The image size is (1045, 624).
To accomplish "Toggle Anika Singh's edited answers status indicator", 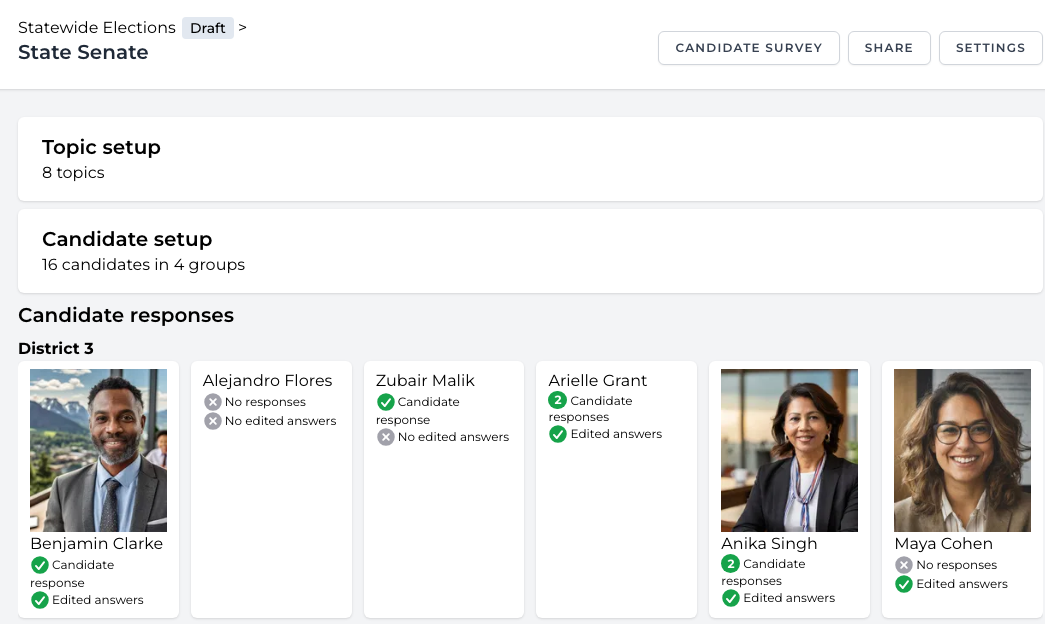I will 731,598.
